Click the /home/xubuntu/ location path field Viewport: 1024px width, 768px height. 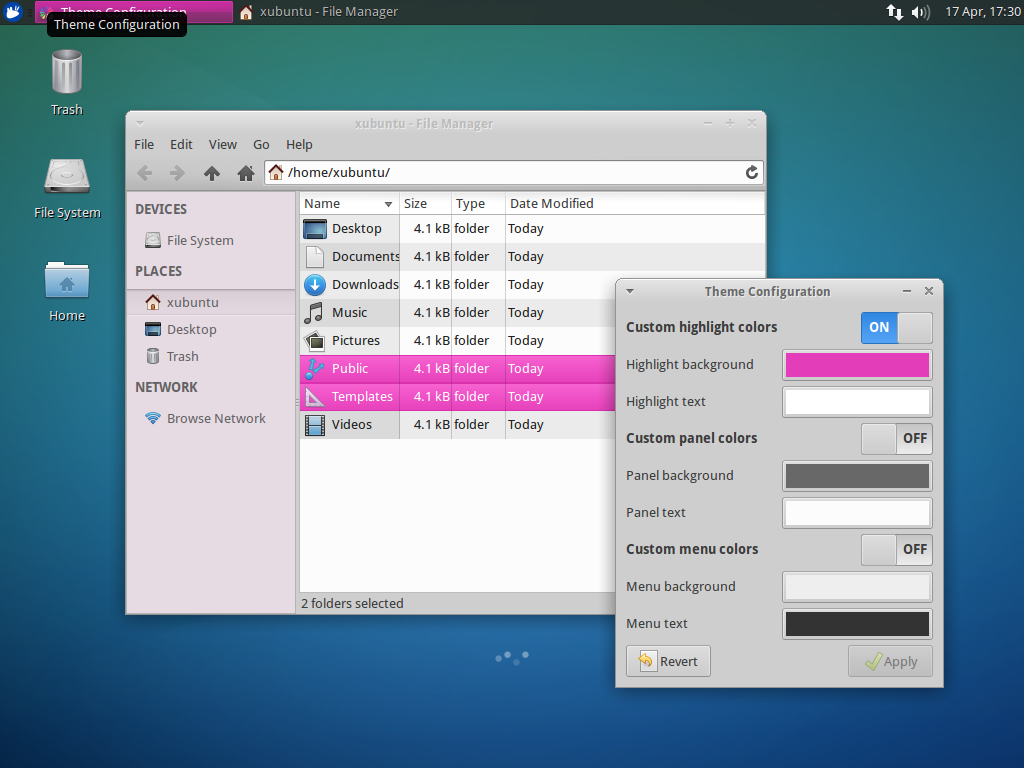[x=510, y=172]
